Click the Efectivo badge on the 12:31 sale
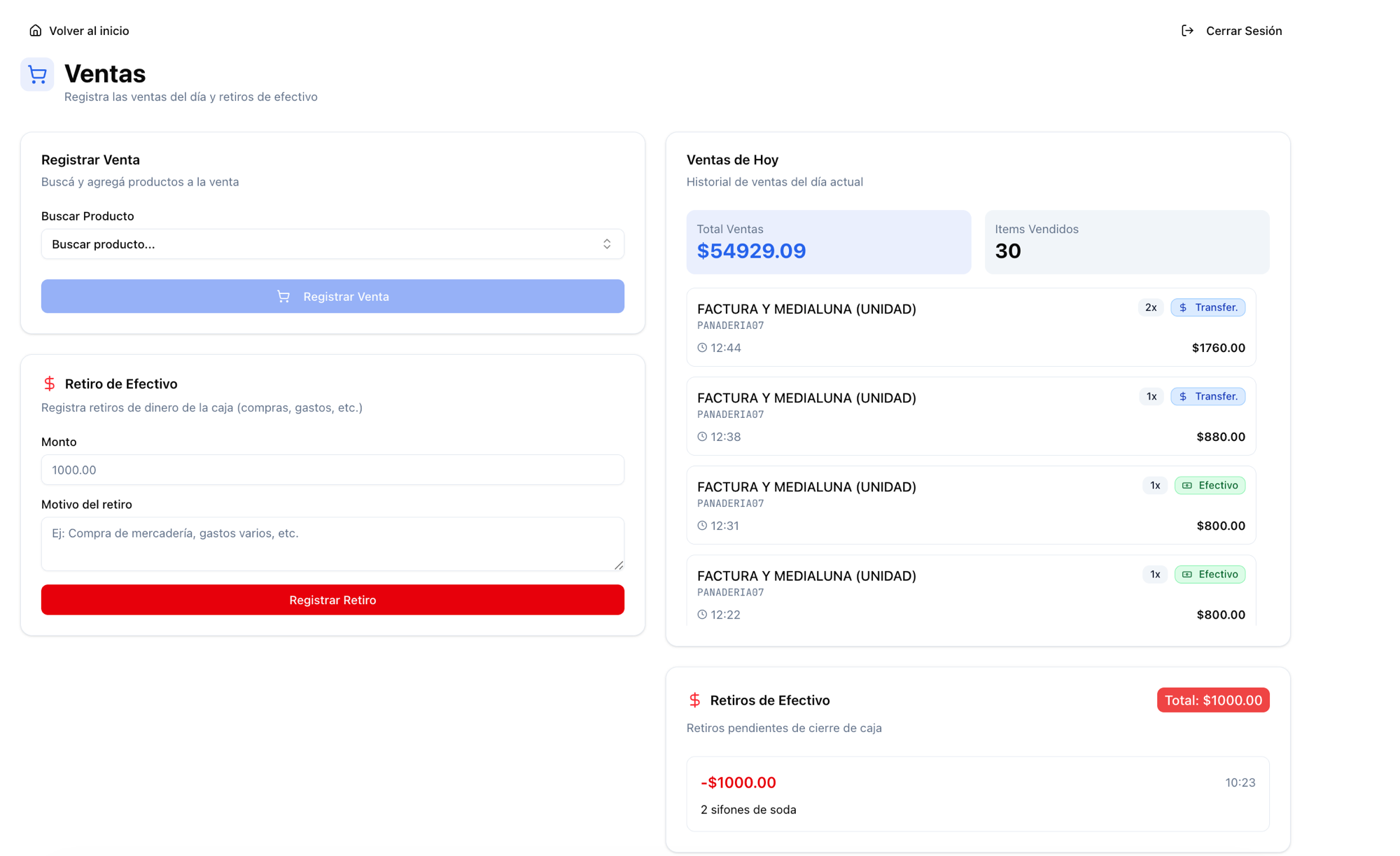Image resolution: width=1400 pixels, height=856 pixels. click(x=1210, y=486)
